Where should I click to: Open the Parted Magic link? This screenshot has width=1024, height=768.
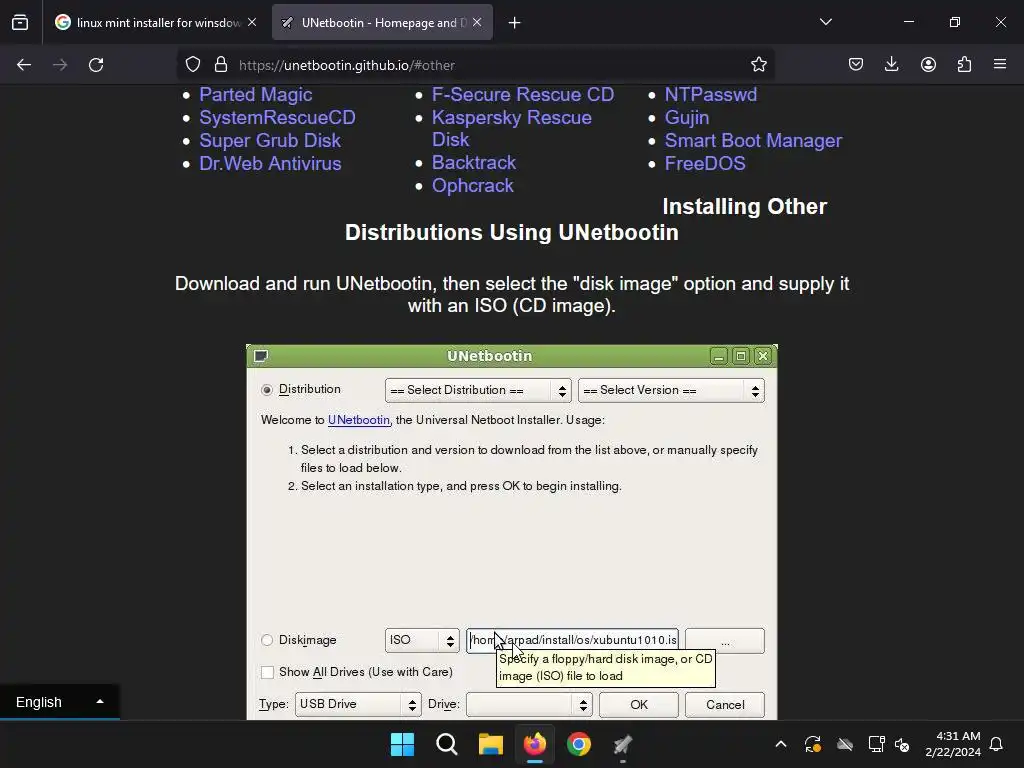255,95
